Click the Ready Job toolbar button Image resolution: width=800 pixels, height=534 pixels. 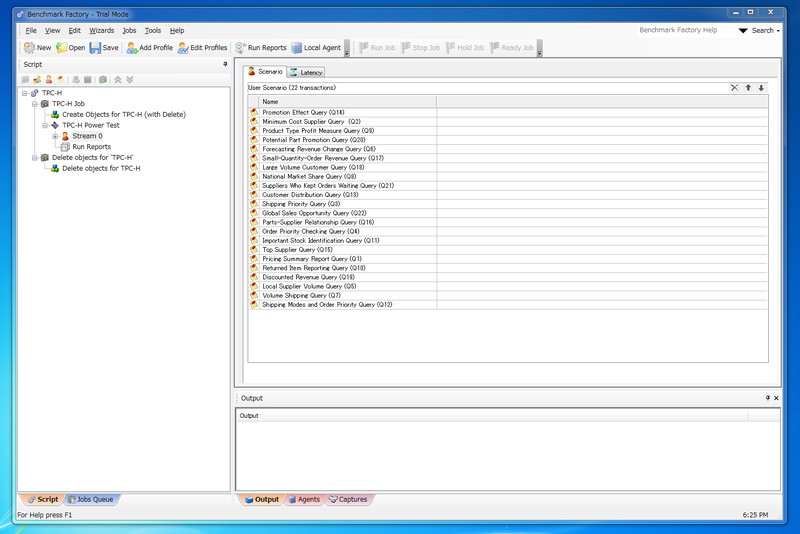pos(512,47)
